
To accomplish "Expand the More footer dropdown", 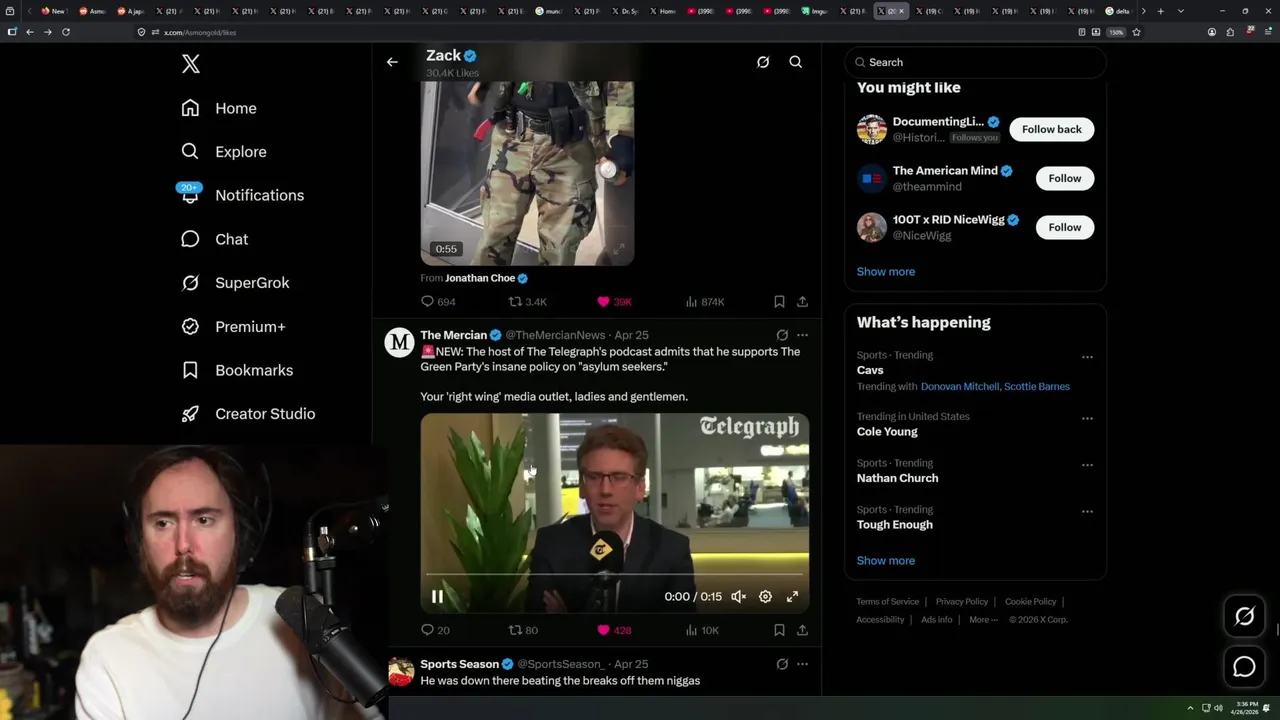I will [983, 620].
